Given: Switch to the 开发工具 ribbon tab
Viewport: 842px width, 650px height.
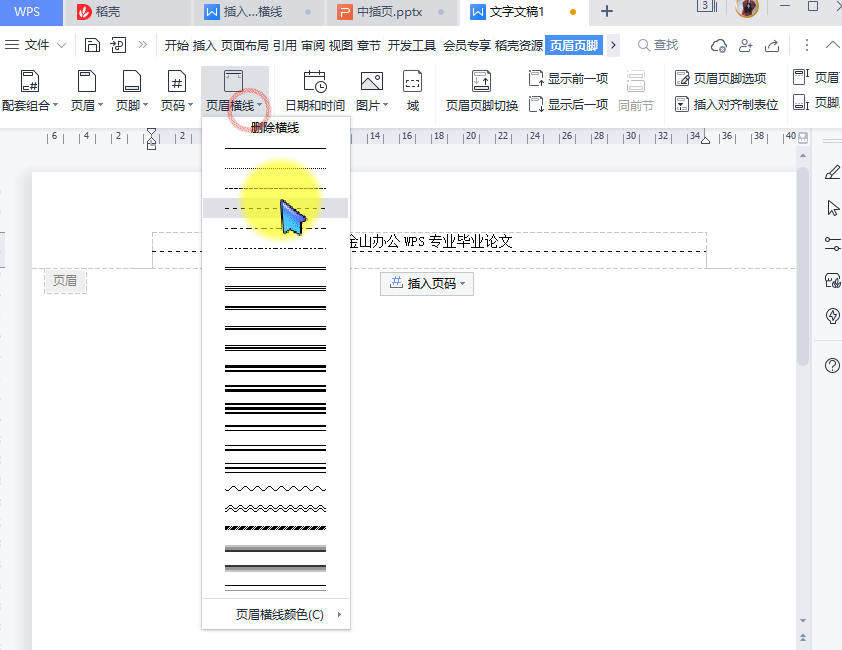Looking at the screenshot, I should pos(412,45).
